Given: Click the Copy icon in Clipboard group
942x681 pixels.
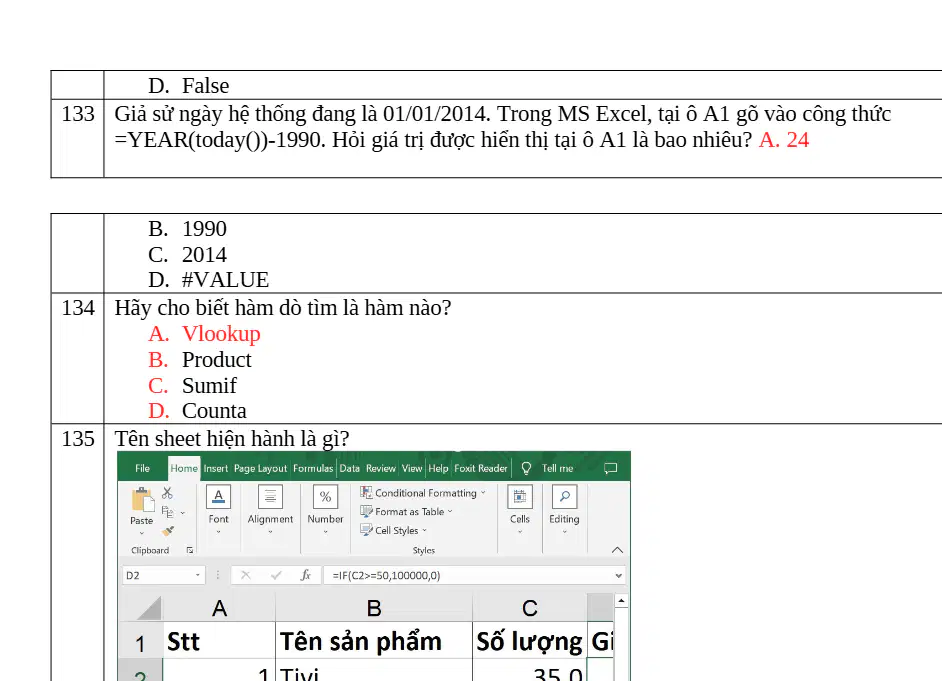Looking at the screenshot, I should (168, 512).
